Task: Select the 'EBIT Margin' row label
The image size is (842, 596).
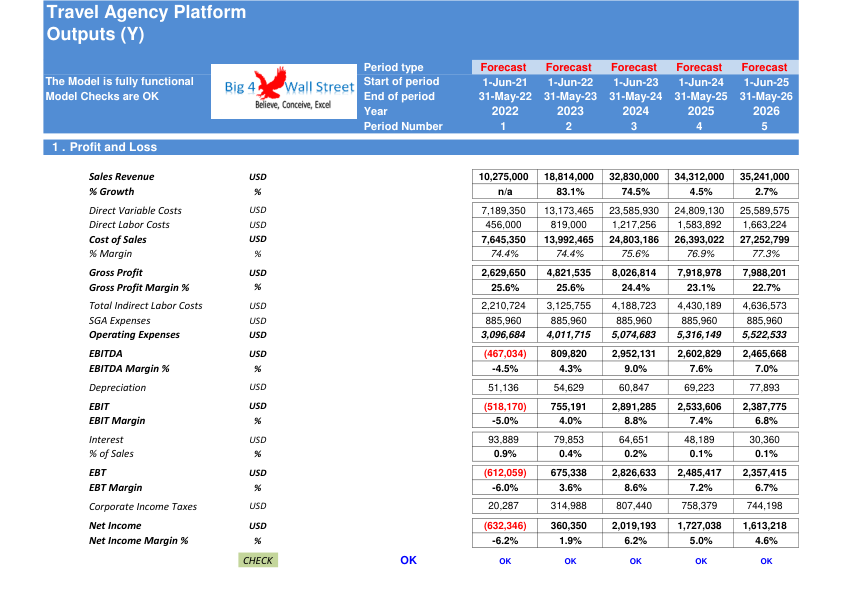Action: [117, 421]
